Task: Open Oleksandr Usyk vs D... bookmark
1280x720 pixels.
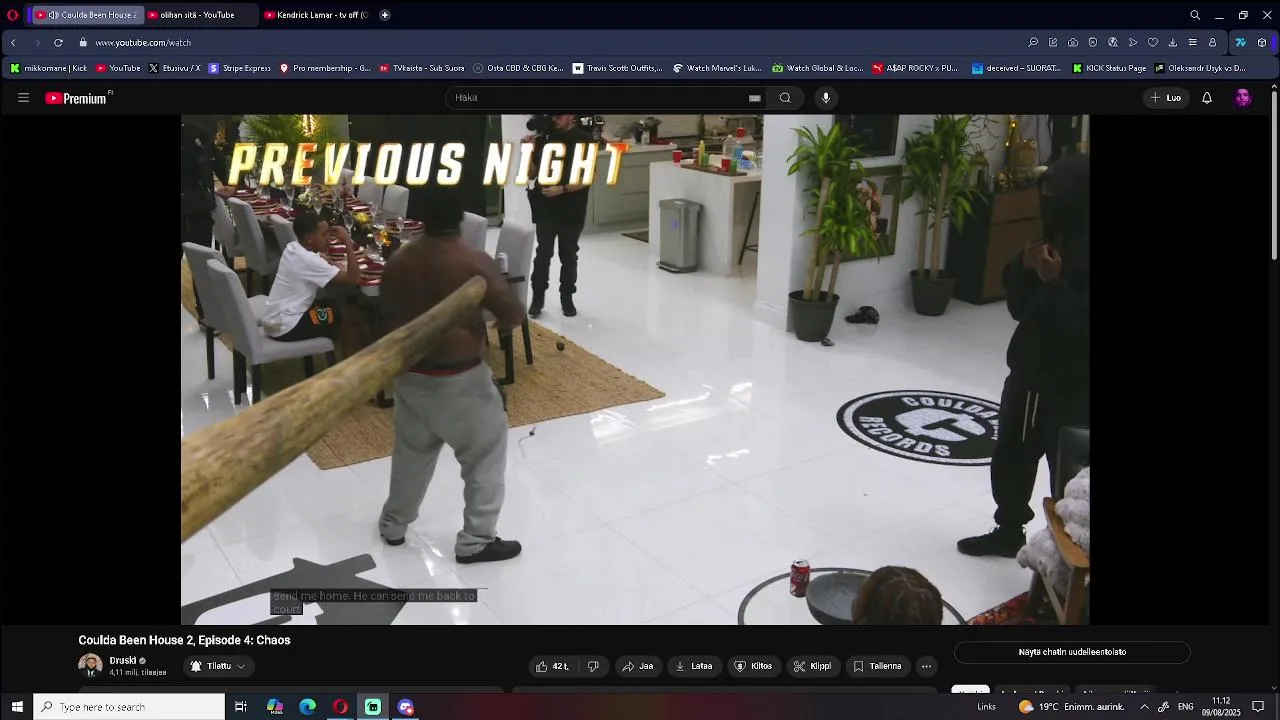Action: point(1200,69)
